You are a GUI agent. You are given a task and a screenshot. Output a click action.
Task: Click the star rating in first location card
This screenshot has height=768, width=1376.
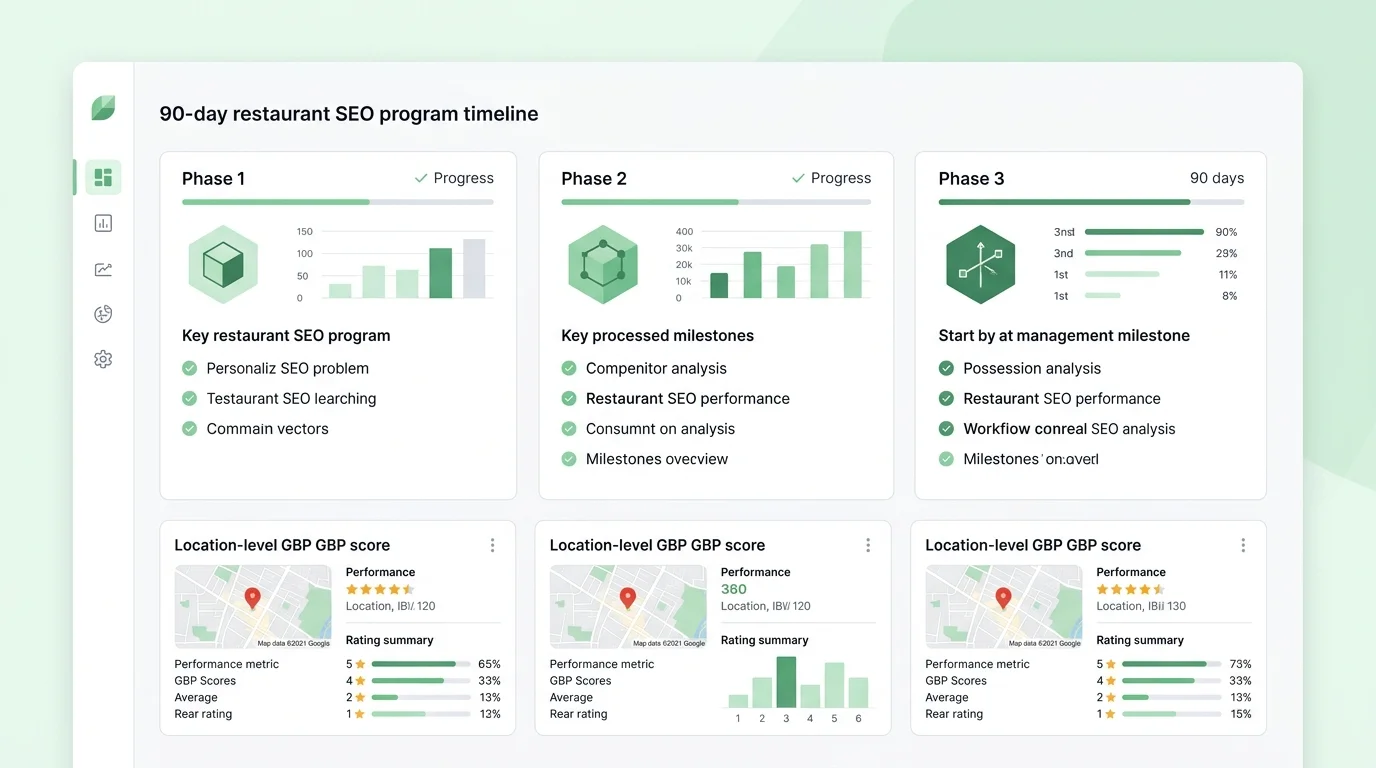(380, 589)
